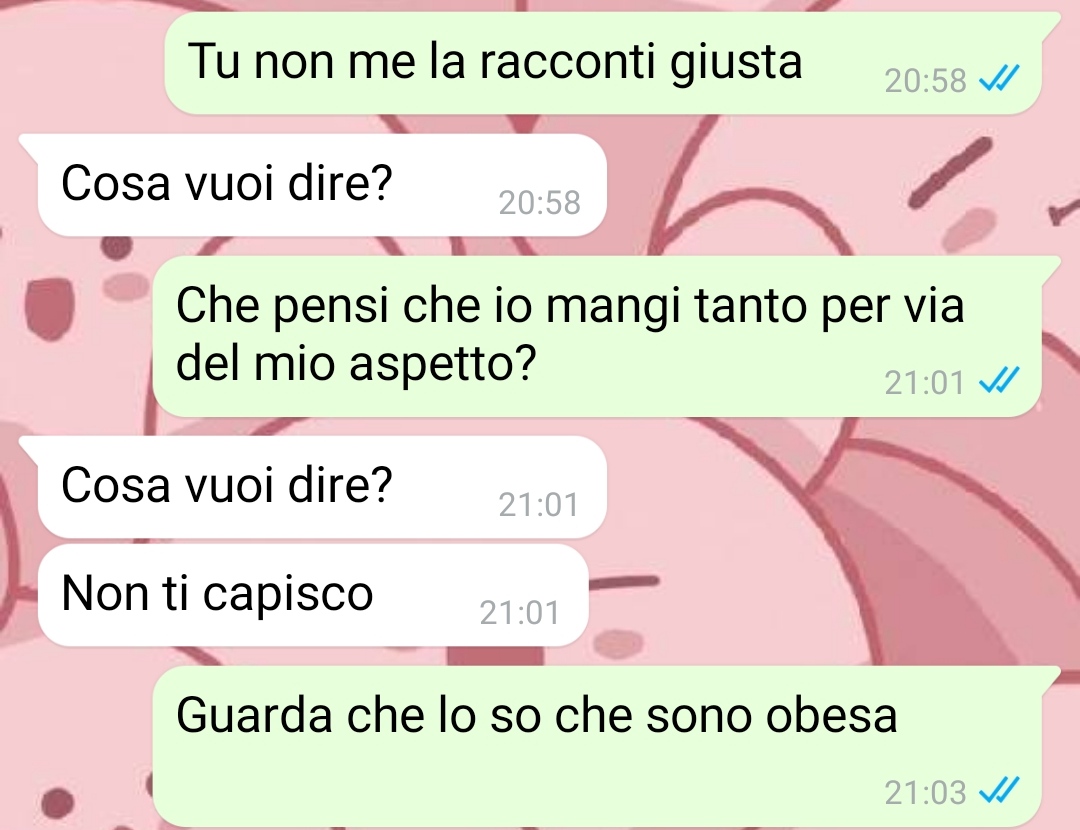Tap the word 'giusta' in first message
This screenshot has width=1080, height=830.
click(736, 63)
